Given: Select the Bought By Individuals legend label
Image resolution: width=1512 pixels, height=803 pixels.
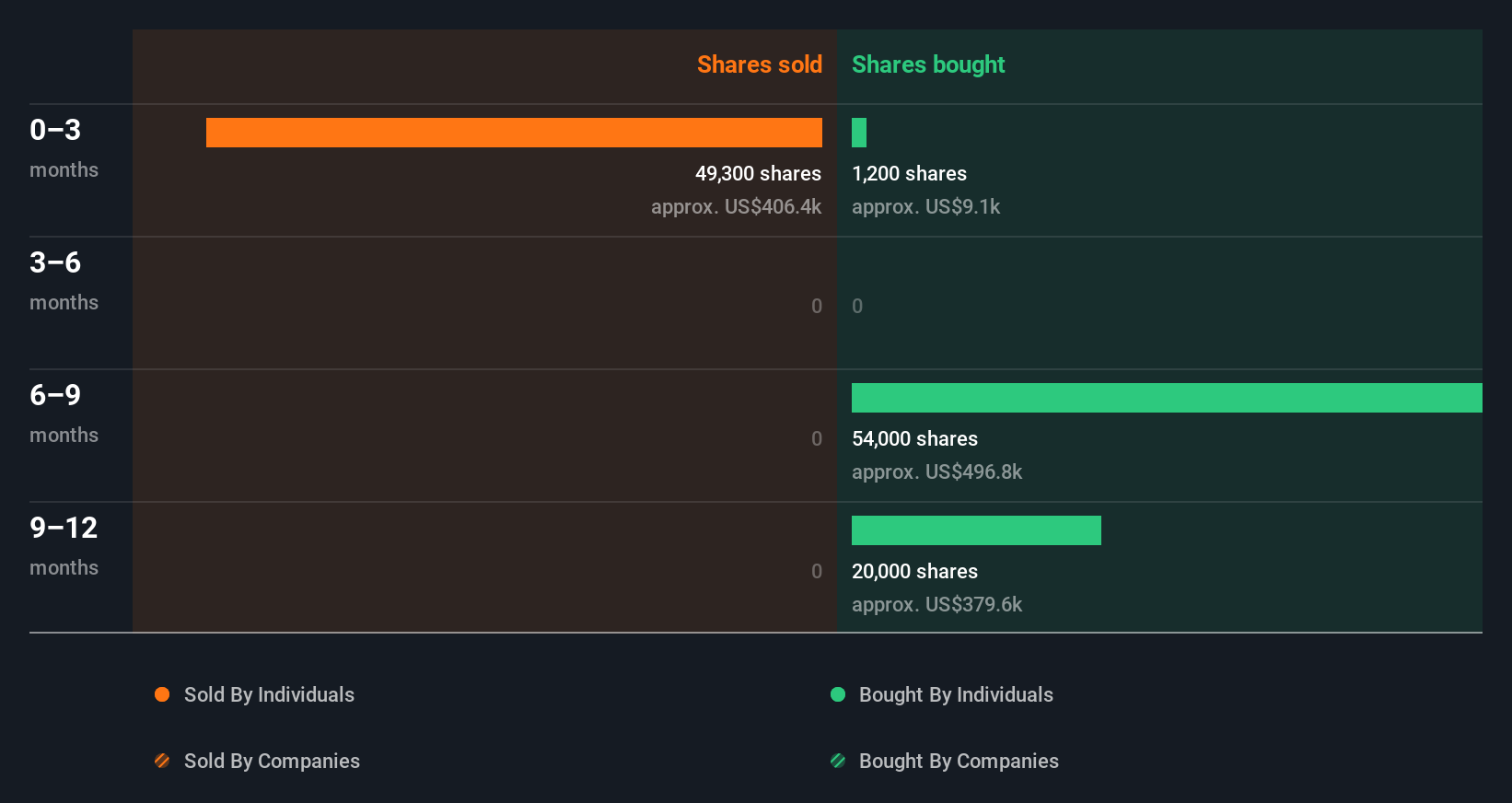Looking at the screenshot, I should coord(956,694).
